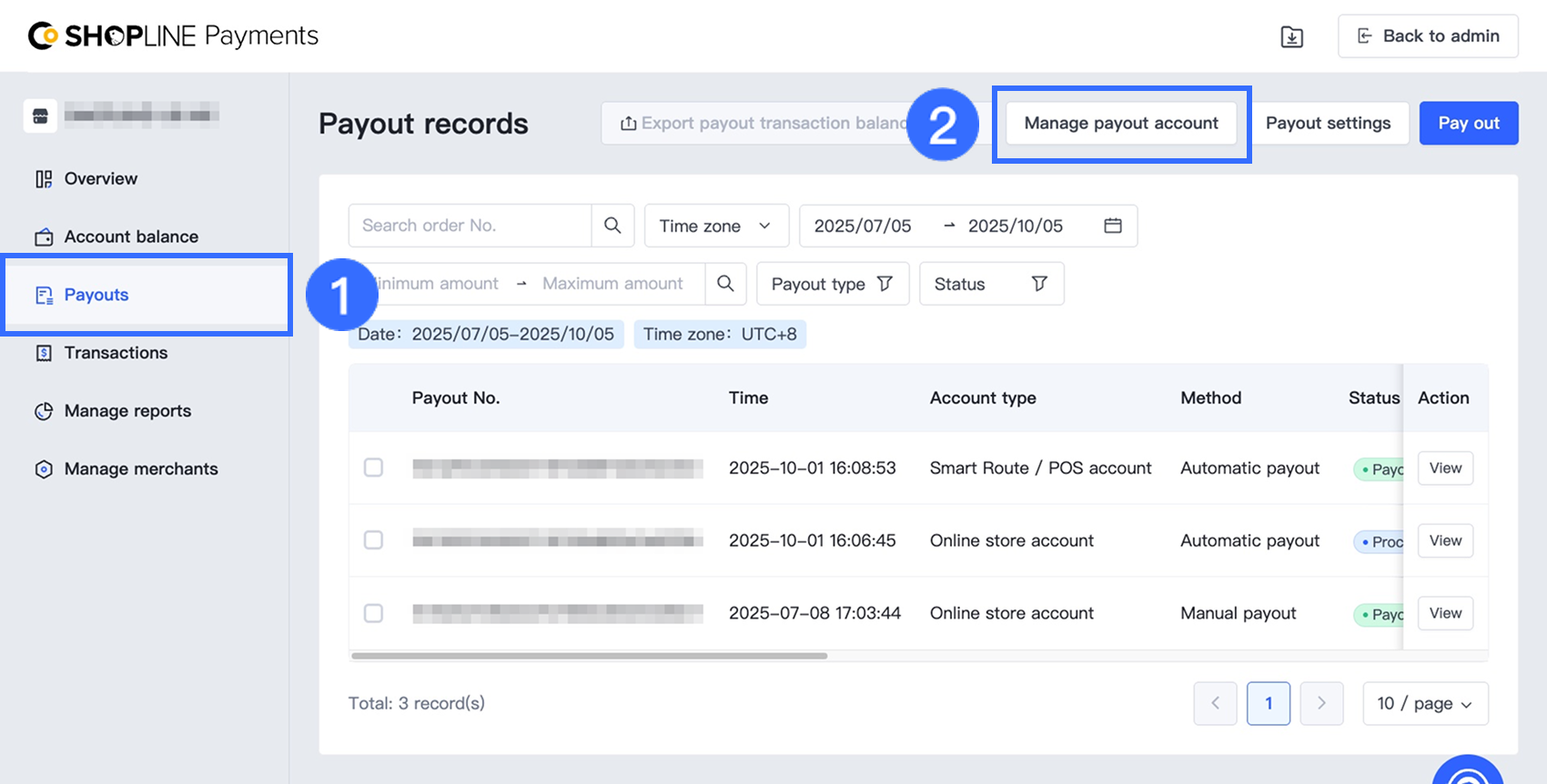The image size is (1547, 784).
Task: Click the Payout type filter funnel icon
Action: point(885,284)
